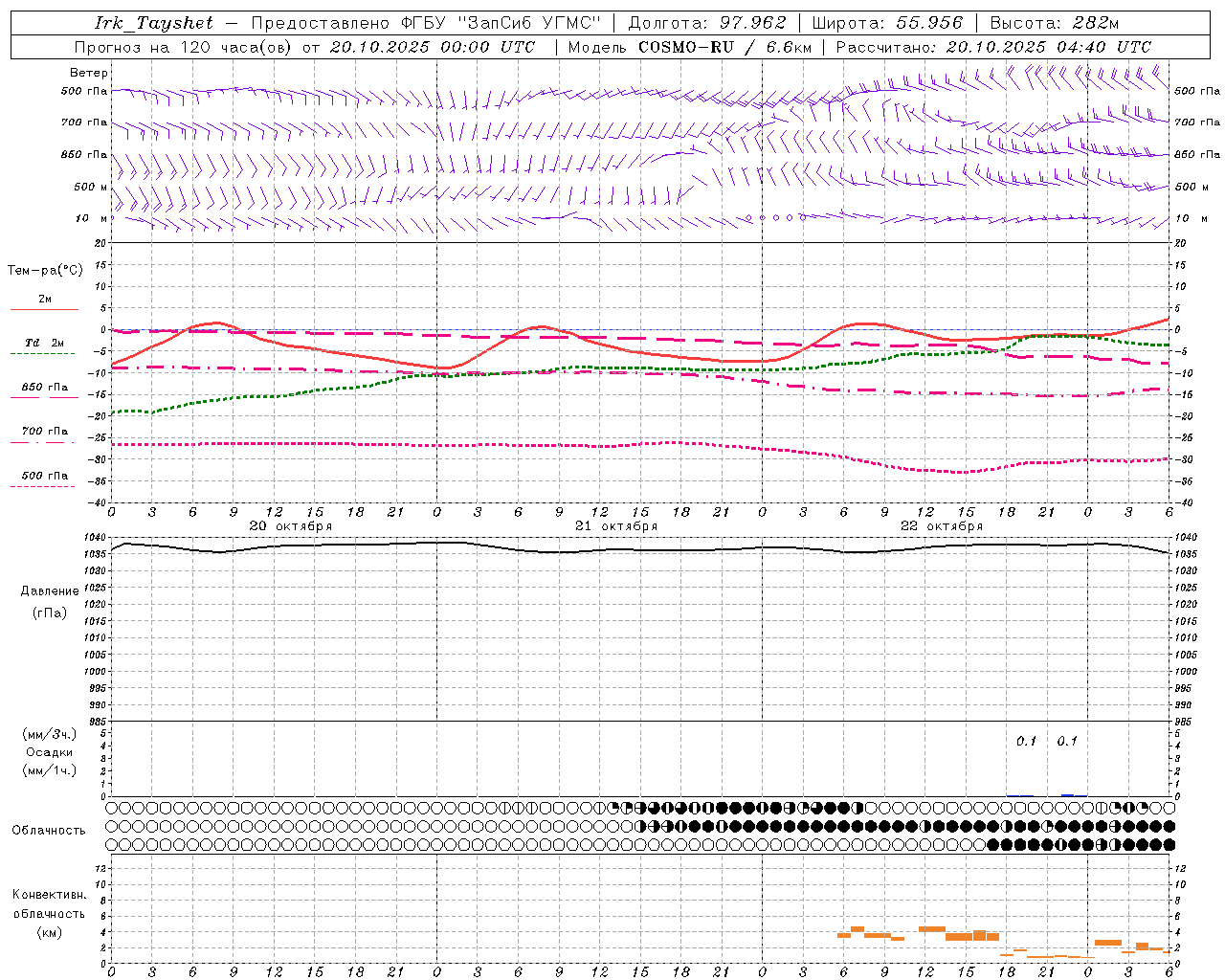Select the 'Тем-ра(°C)' temperature panel label
The height and width of the screenshot is (980, 1225).
[x=45, y=271]
